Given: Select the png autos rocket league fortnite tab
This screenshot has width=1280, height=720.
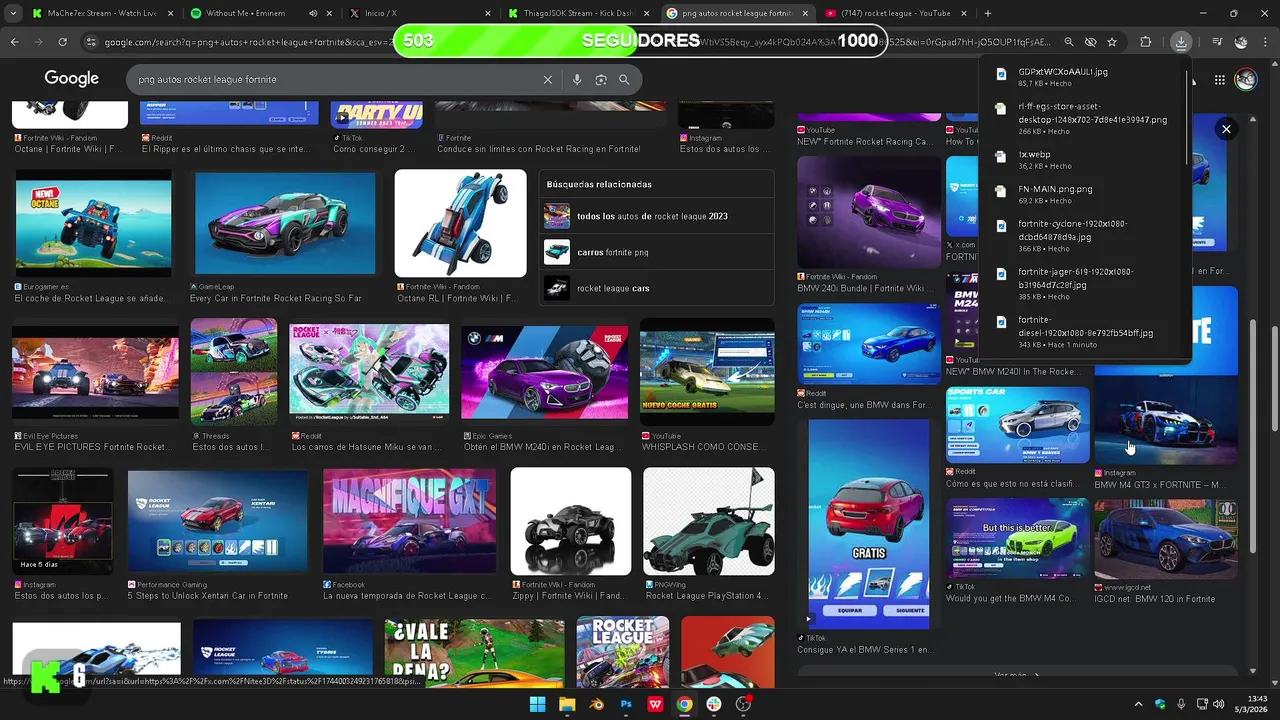Looking at the screenshot, I should coord(738,13).
